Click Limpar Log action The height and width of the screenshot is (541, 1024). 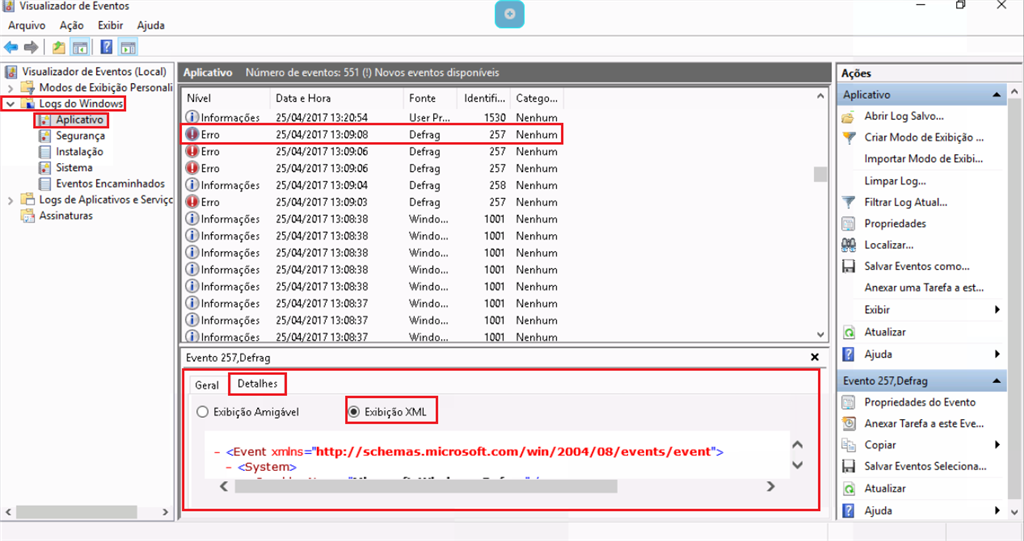point(895,181)
